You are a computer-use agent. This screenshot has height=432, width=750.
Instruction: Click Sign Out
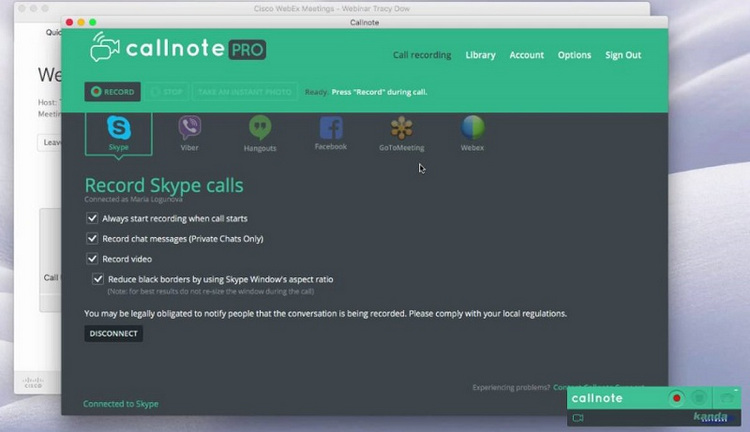coord(623,55)
